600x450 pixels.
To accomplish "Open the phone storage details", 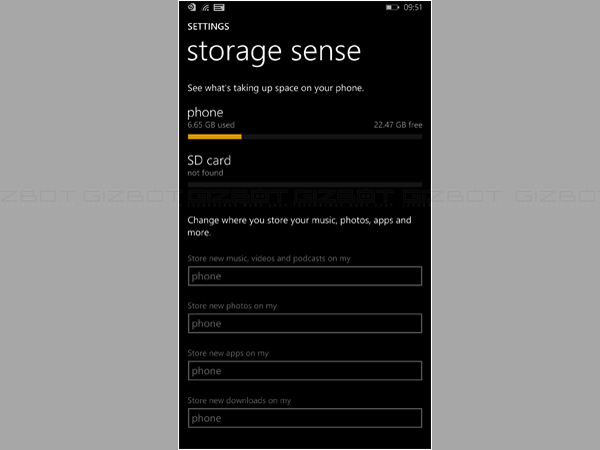I will [205, 113].
